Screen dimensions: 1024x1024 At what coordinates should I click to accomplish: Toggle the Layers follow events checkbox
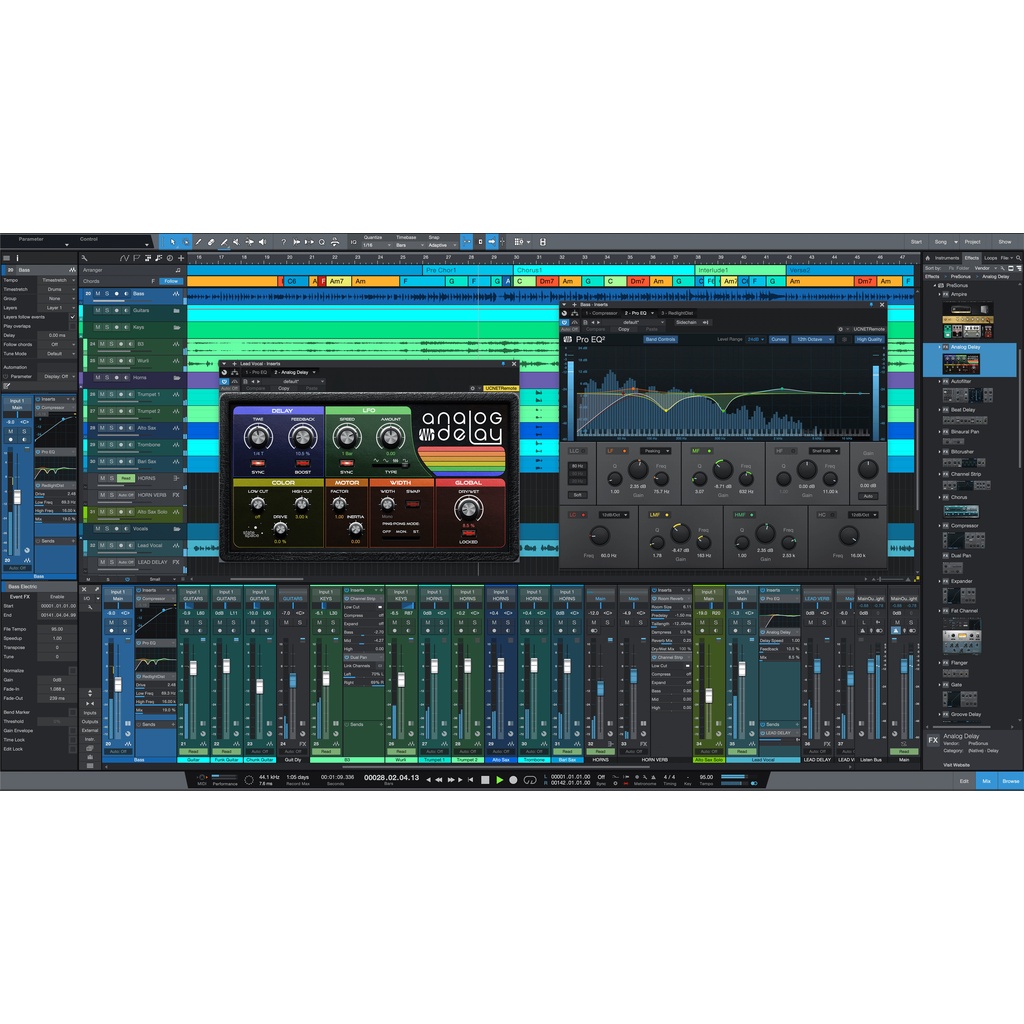pos(72,317)
